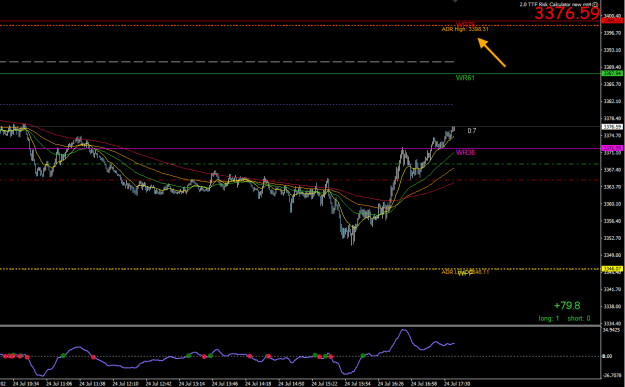Screen dimensions: 625x387
Task: Click the 24 Jul 15:54 time label
Action: point(358,384)
